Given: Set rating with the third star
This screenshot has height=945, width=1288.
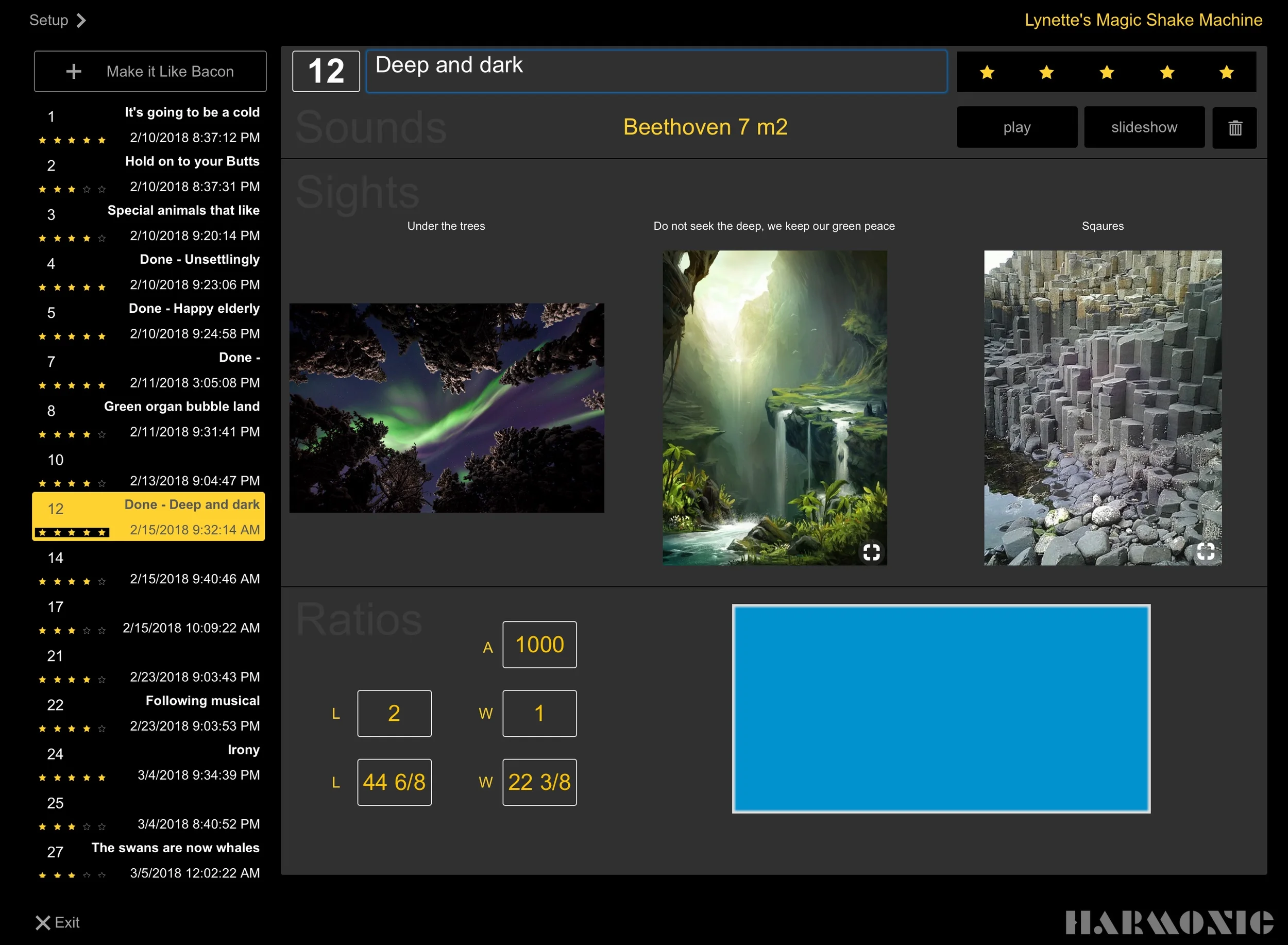Looking at the screenshot, I should (x=1107, y=72).
